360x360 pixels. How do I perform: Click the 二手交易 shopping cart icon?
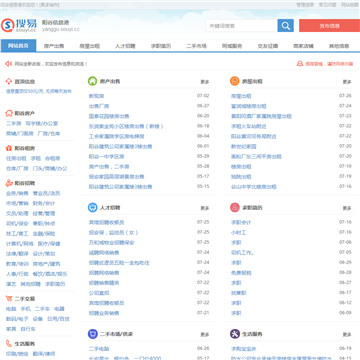pyautogui.click(x=9, y=298)
